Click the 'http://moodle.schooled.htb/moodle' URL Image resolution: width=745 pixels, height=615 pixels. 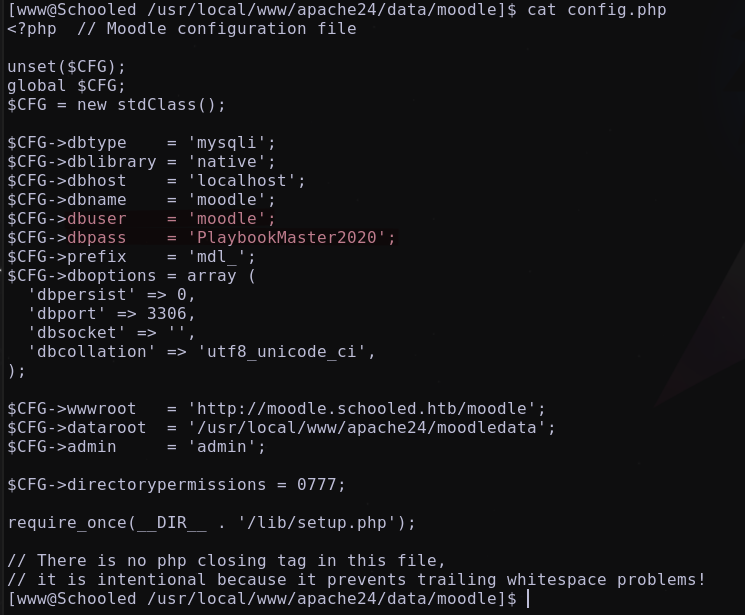click(x=362, y=409)
